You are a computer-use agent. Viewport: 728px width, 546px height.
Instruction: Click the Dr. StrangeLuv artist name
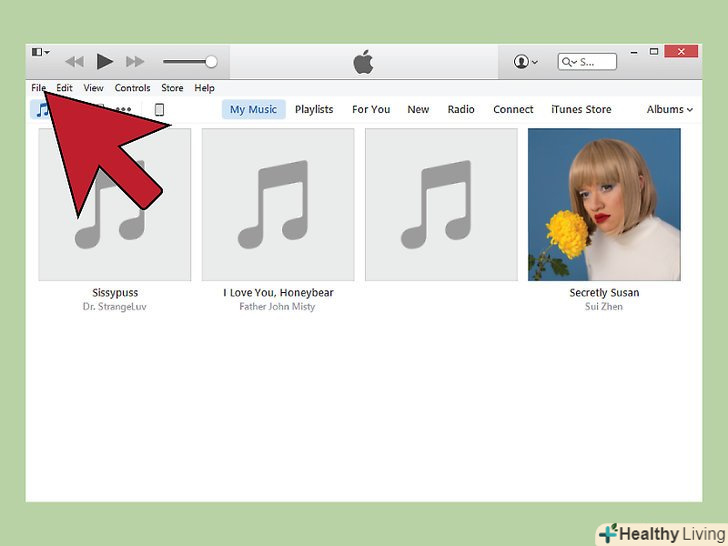pyautogui.click(x=115, y=307)
